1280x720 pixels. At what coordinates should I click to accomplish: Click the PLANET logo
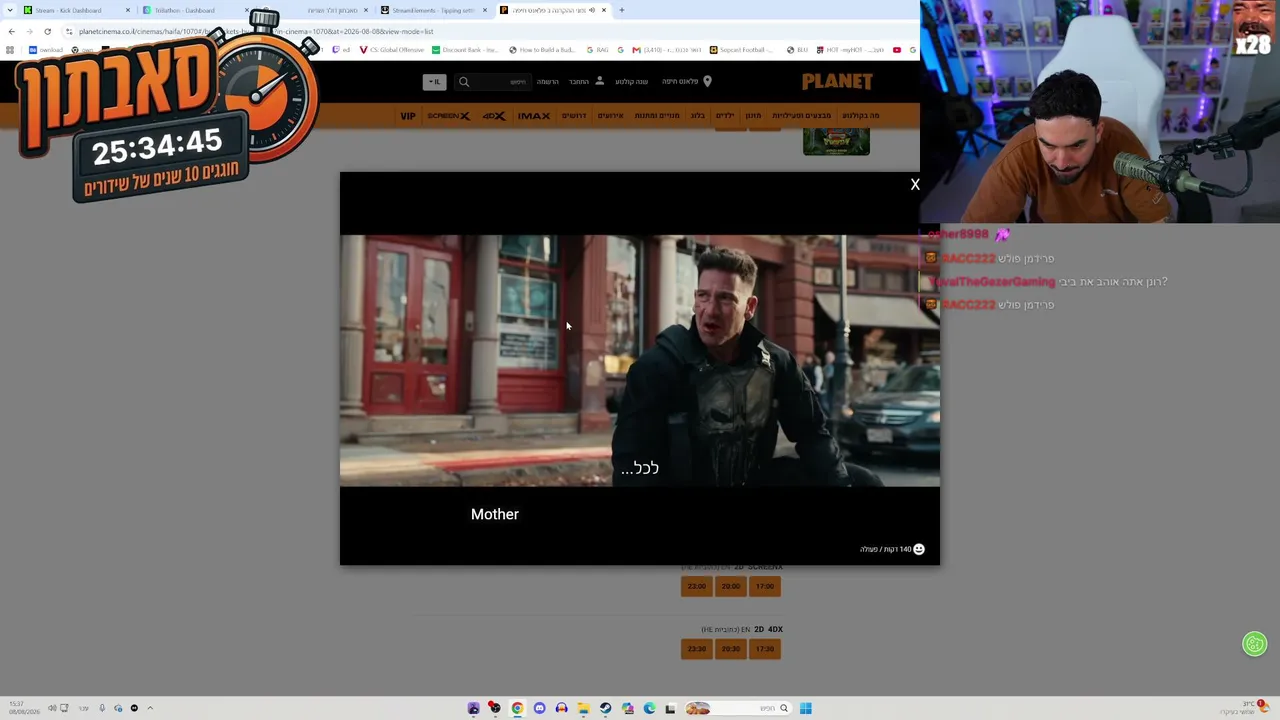point(837,81)
